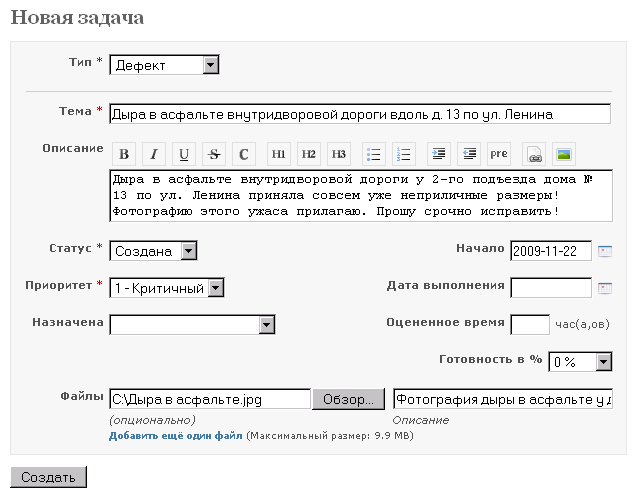The height and width of the screenshot is (498, 638).
Task: Insert a bulleted list
Action: click(374, 154)
